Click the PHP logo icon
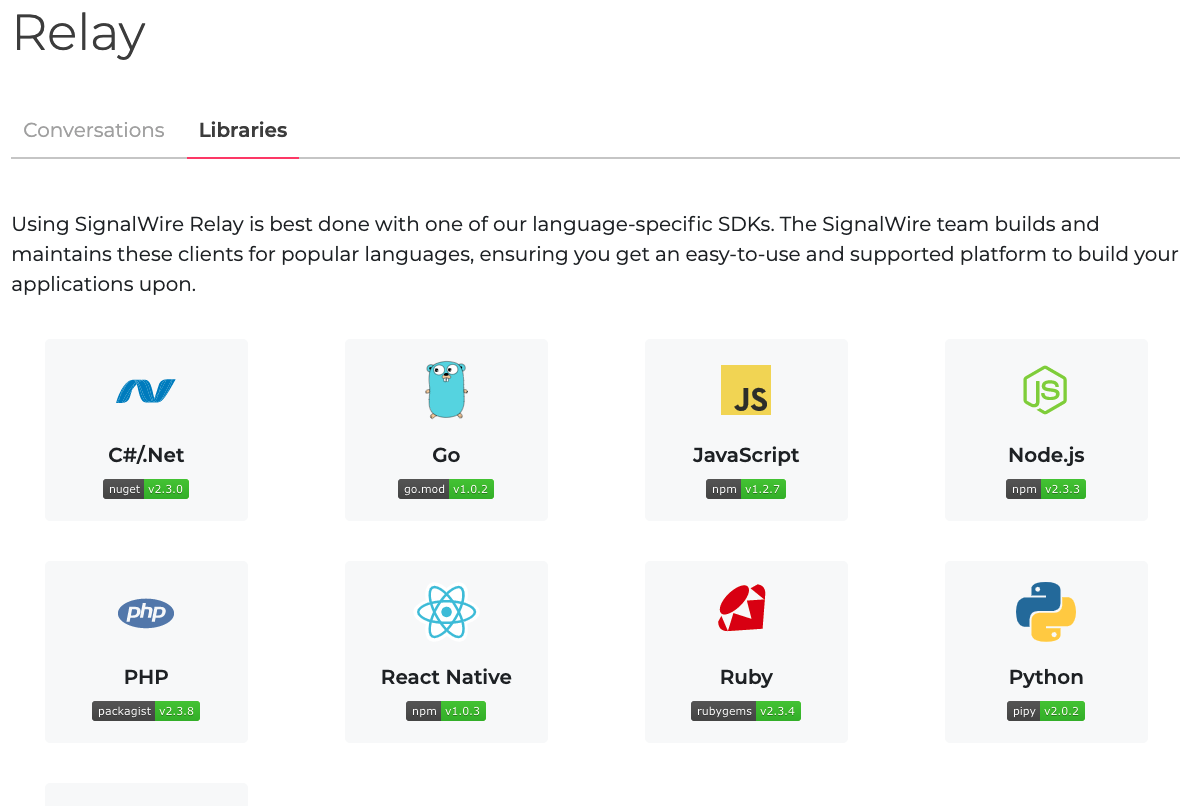Viewport: 1180px width, 806px height. 146,612
